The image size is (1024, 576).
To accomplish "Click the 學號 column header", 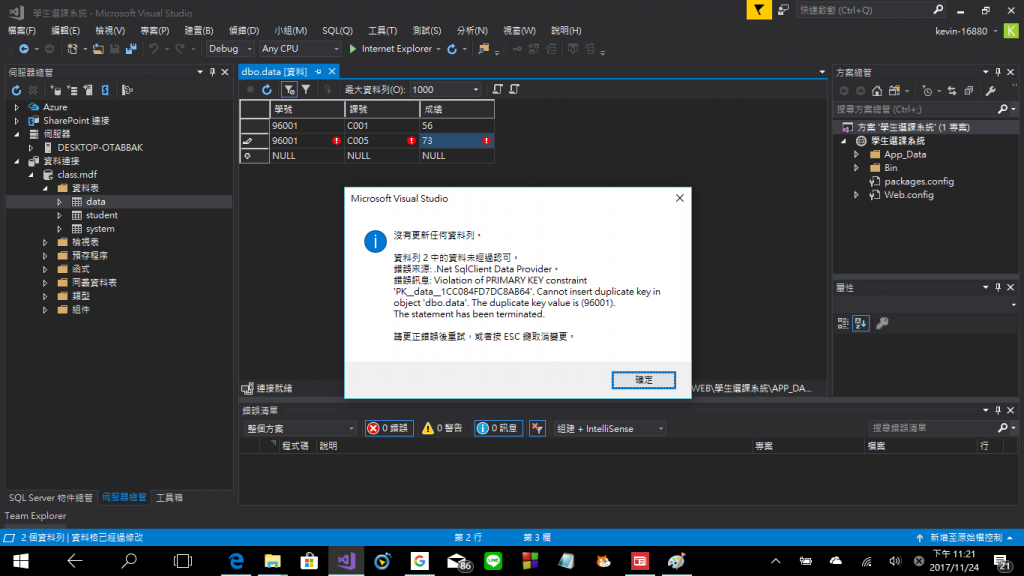I will (307, 109).
